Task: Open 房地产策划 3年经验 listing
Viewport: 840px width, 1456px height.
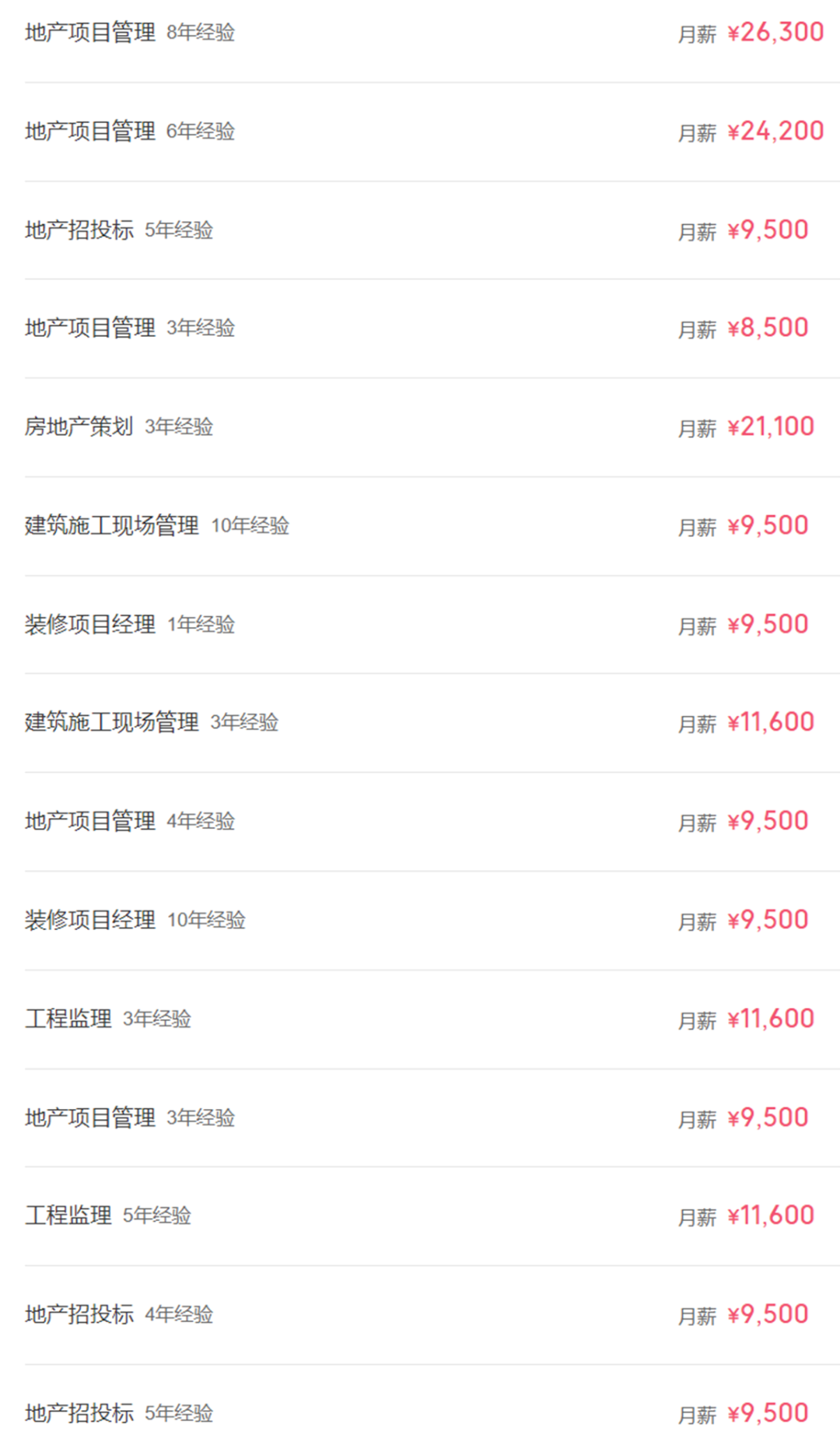Action: point(432,427)
